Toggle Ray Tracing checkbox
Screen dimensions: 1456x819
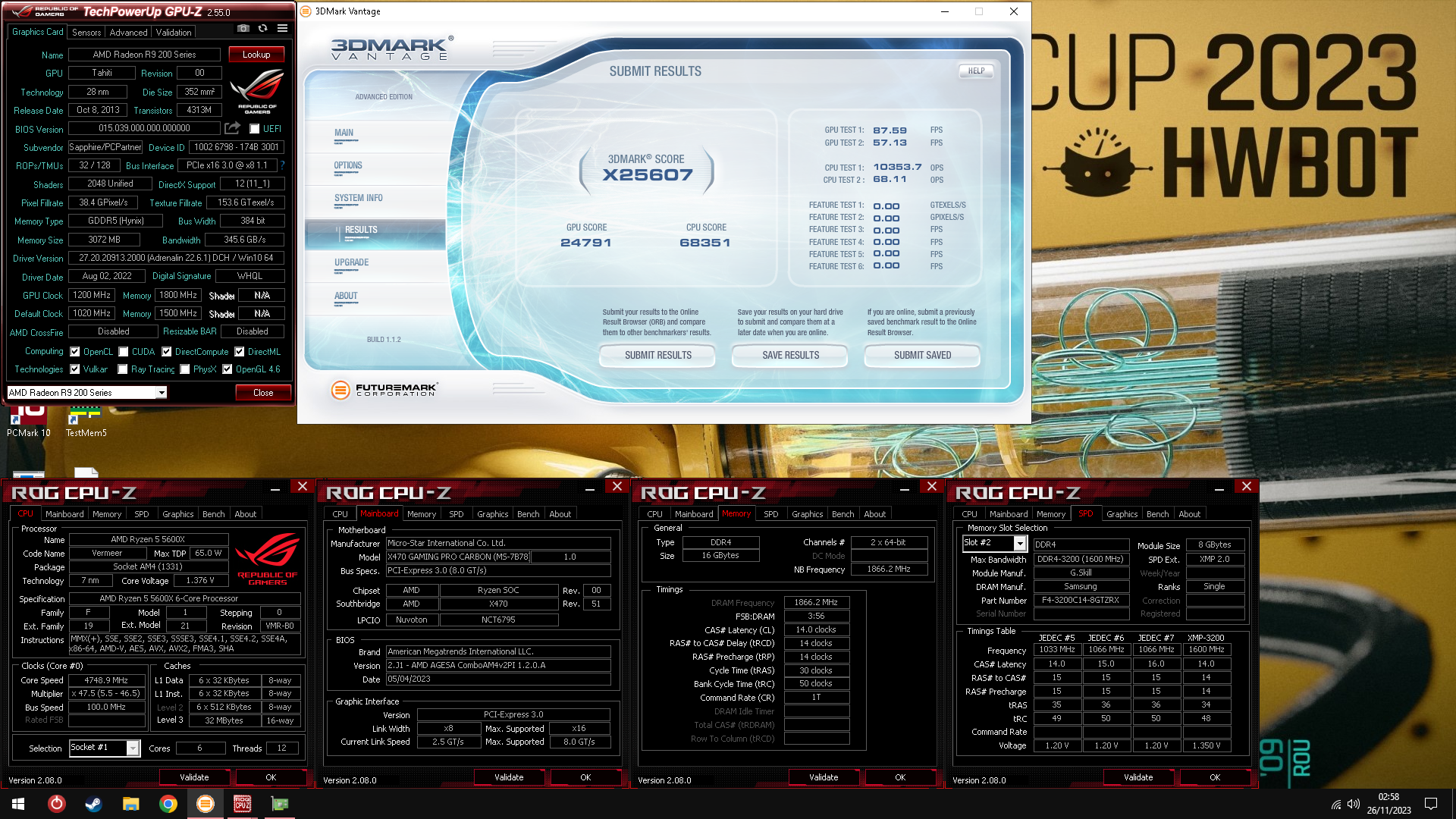pos(123,369)
